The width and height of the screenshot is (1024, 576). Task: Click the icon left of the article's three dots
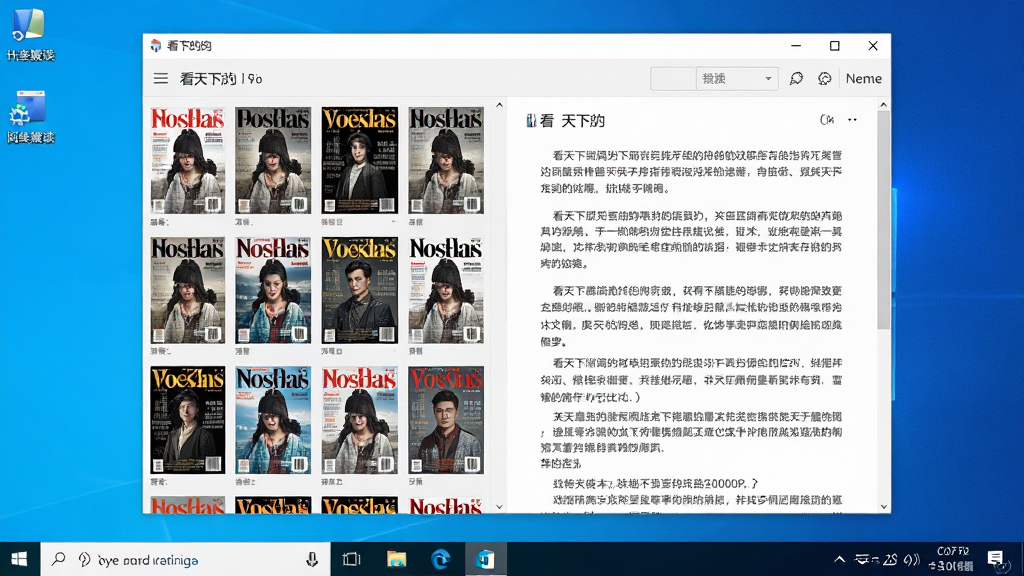coord(827,120)
